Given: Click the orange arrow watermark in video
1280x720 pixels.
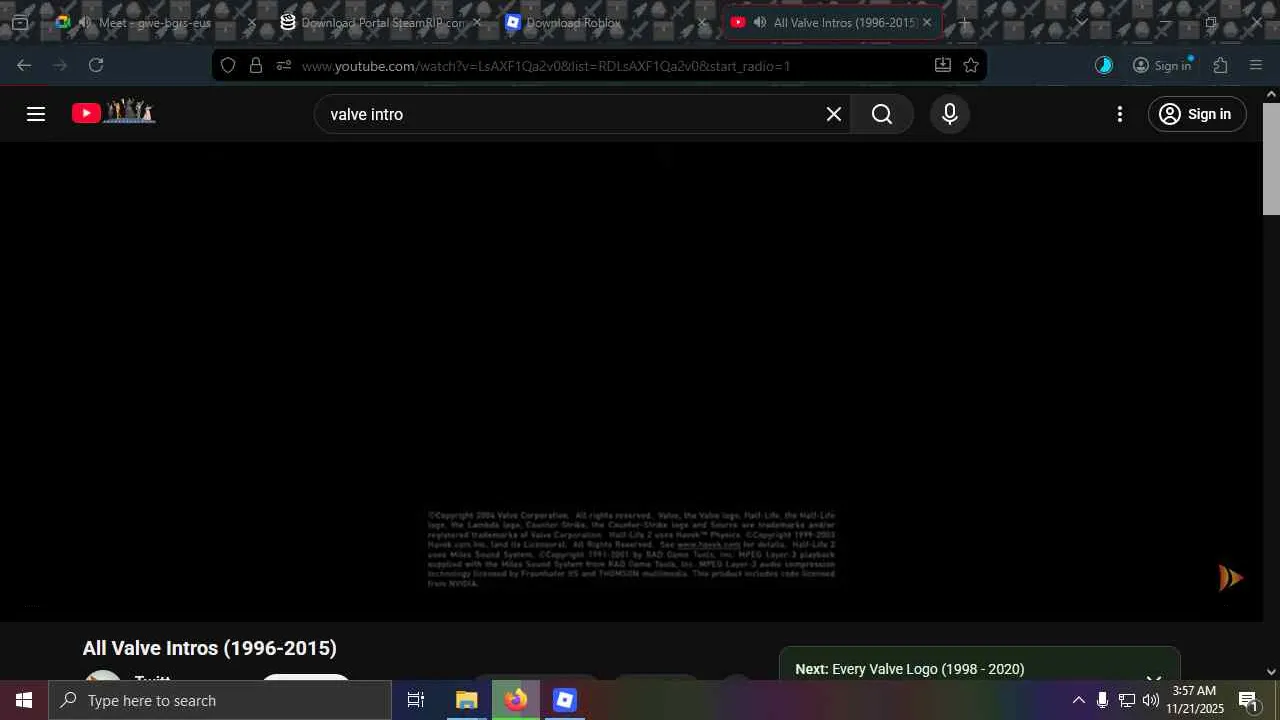Looking at the screenshot, I should 1230,578.
